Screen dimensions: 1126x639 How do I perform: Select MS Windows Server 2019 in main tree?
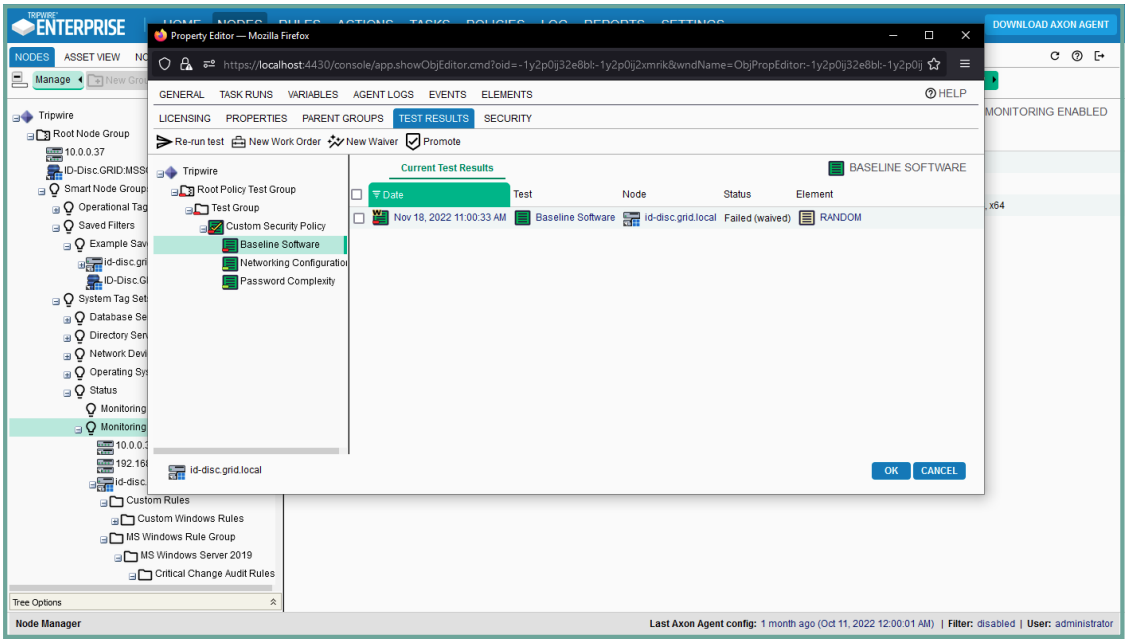coord(196,556)
